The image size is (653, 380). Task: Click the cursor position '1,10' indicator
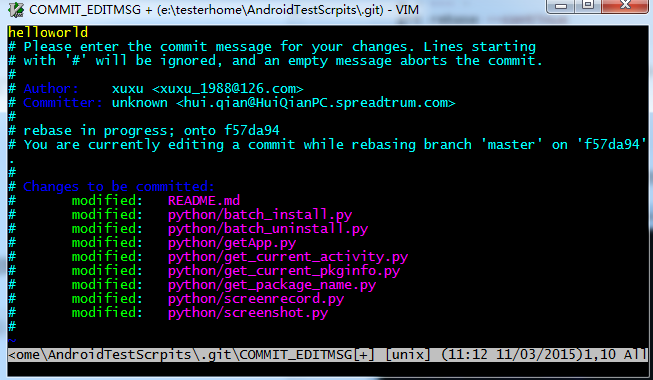600,355
